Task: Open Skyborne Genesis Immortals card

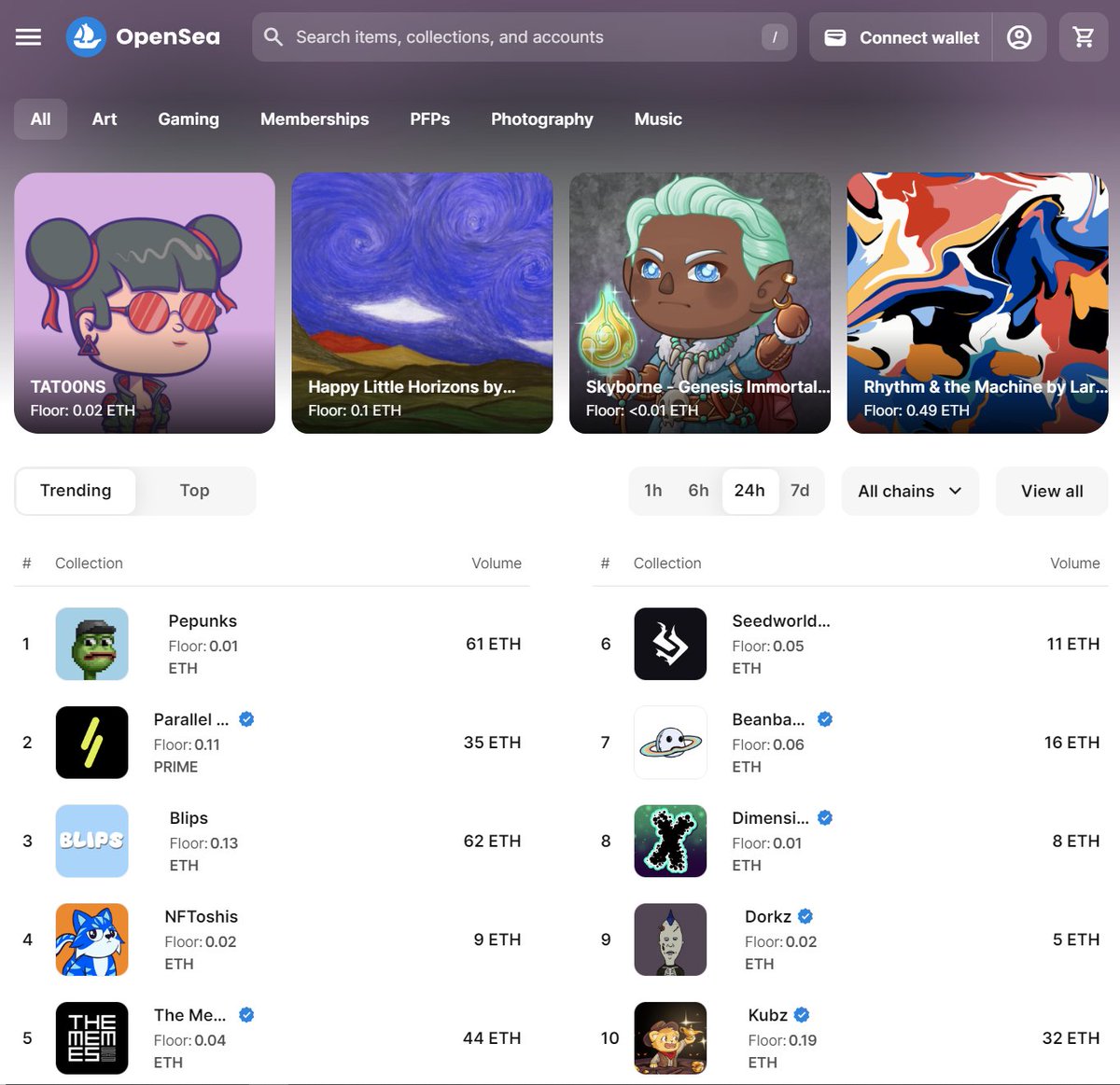Action: (700, 303)
